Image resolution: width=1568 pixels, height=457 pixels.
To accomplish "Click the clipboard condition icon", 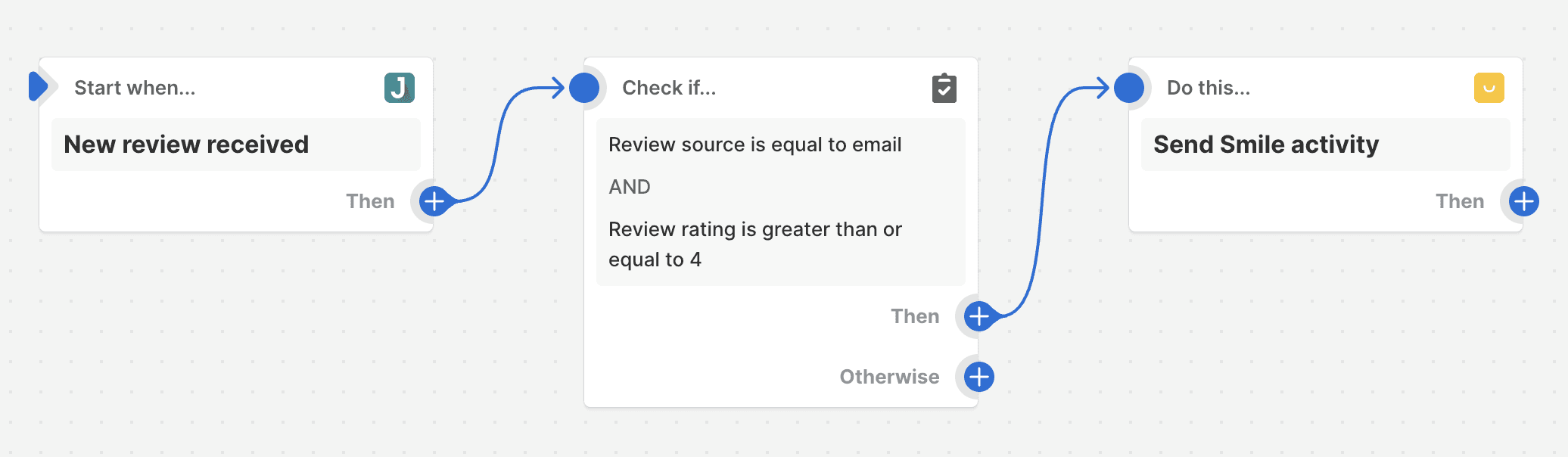I will tap(944, 89).
